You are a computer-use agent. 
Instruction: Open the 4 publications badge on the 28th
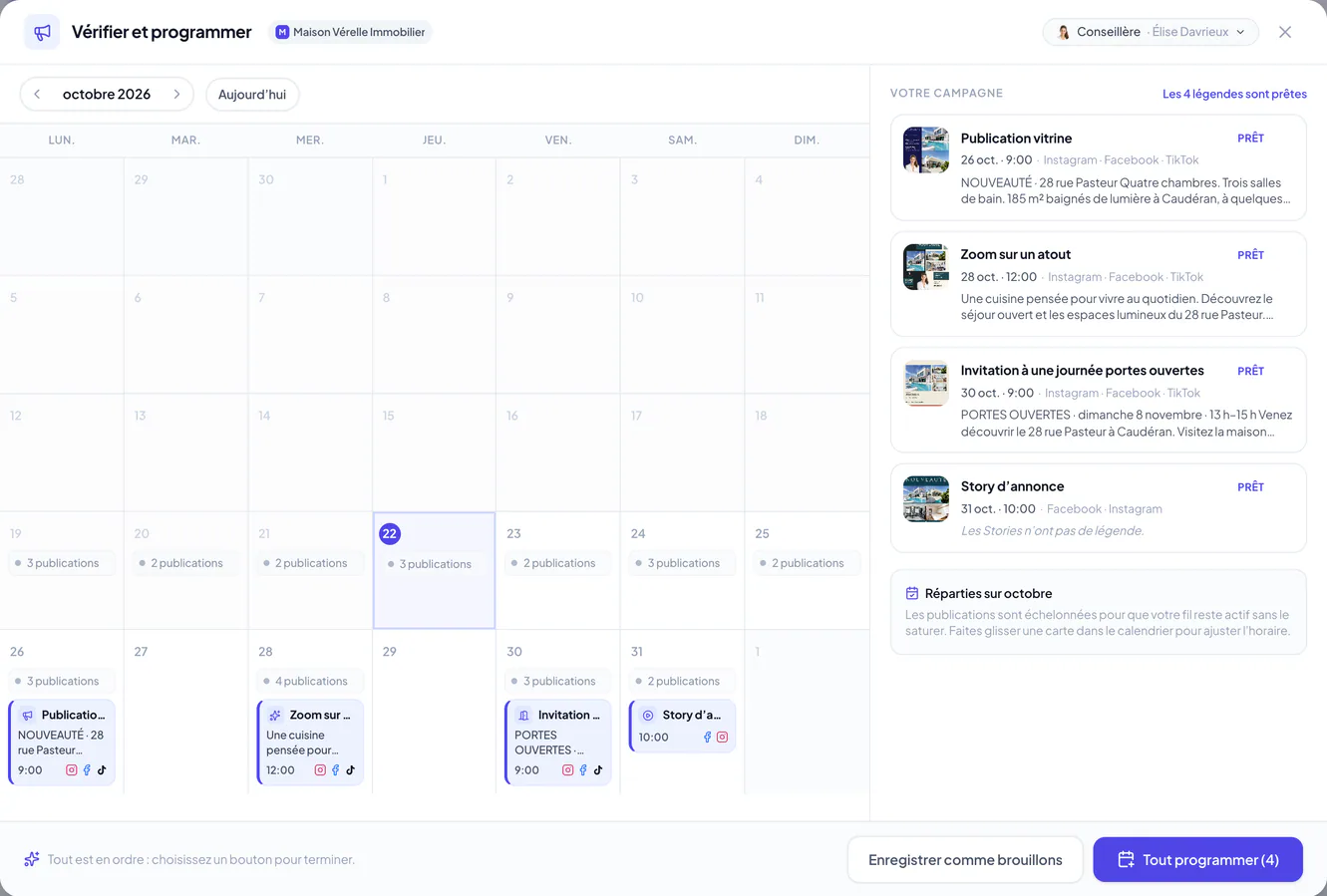[x=310, y=681]
